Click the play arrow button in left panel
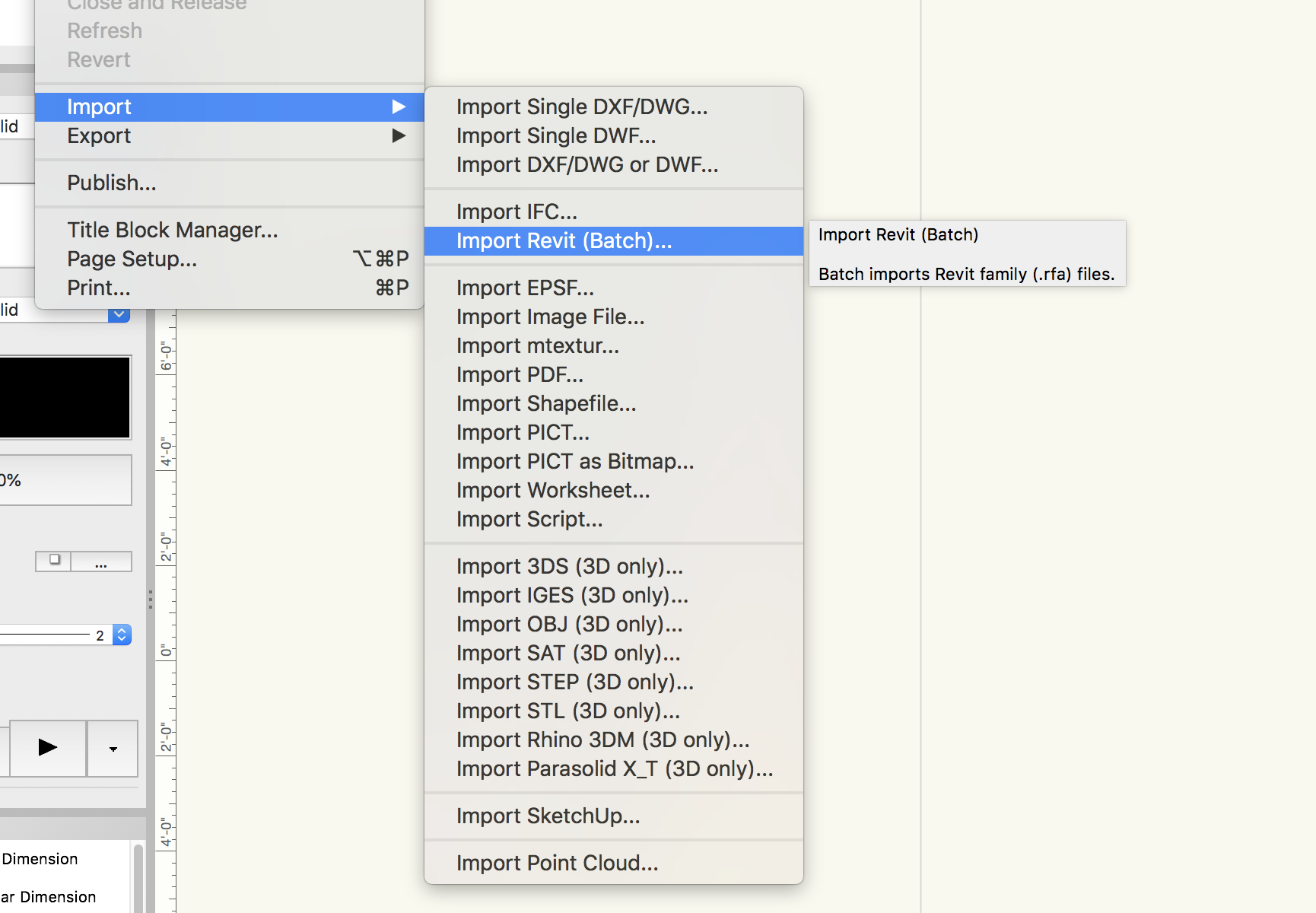Viewport: 1316px width, 913px height. (x=47, y=748)
